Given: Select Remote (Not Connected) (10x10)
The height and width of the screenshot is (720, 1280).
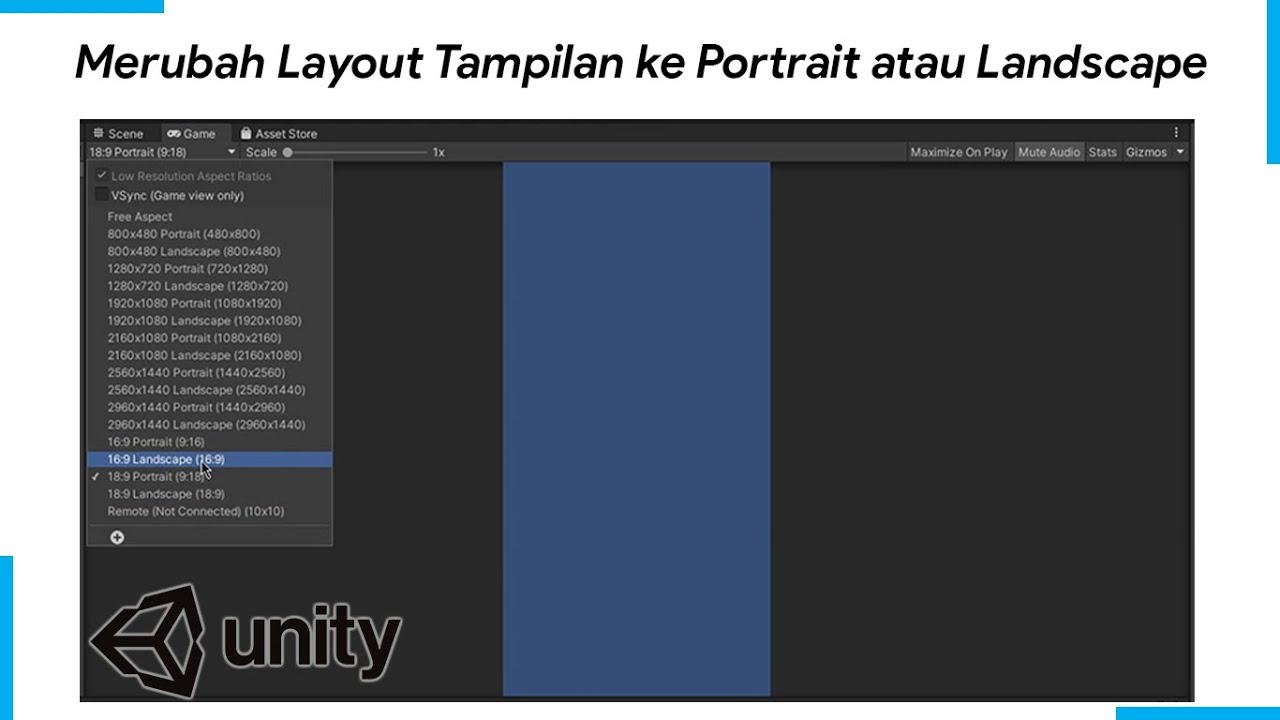Looking at the screenshot, I should tap(209, 511).
